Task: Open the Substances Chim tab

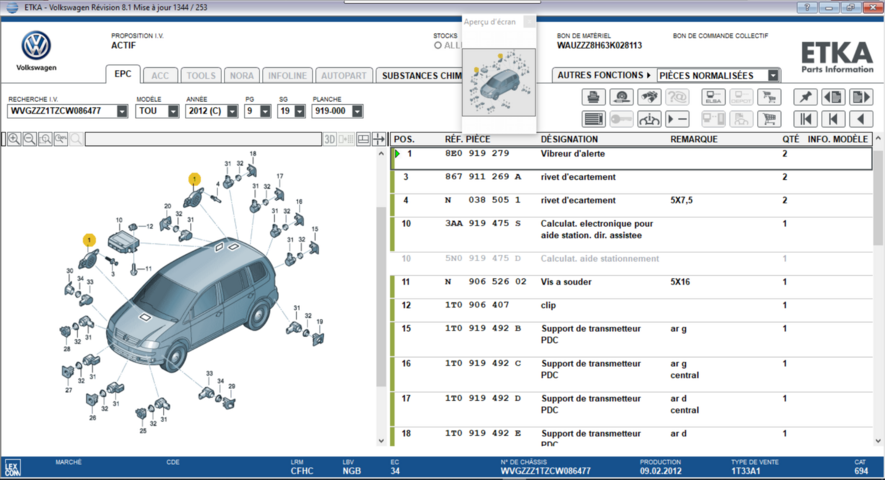Action: click(420, 76)
